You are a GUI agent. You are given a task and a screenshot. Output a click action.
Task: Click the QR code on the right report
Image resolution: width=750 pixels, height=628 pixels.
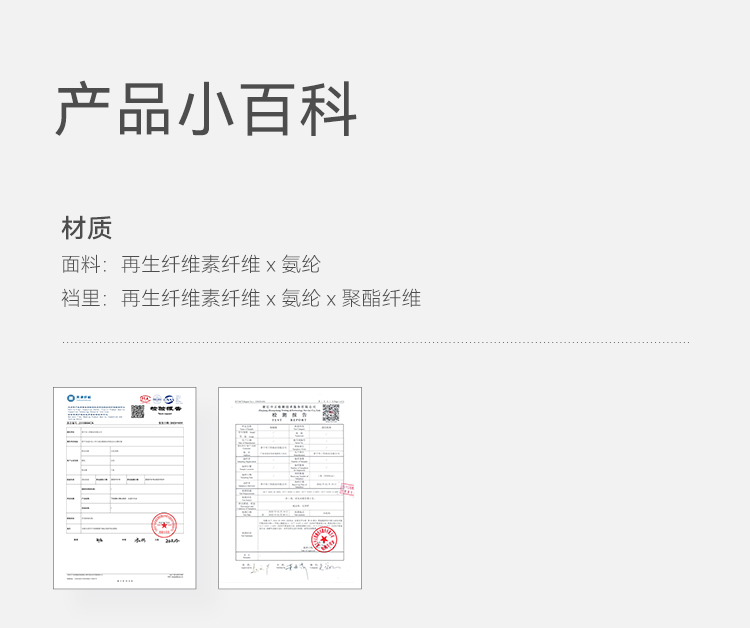pyautogui.click(x=331, y=413)
